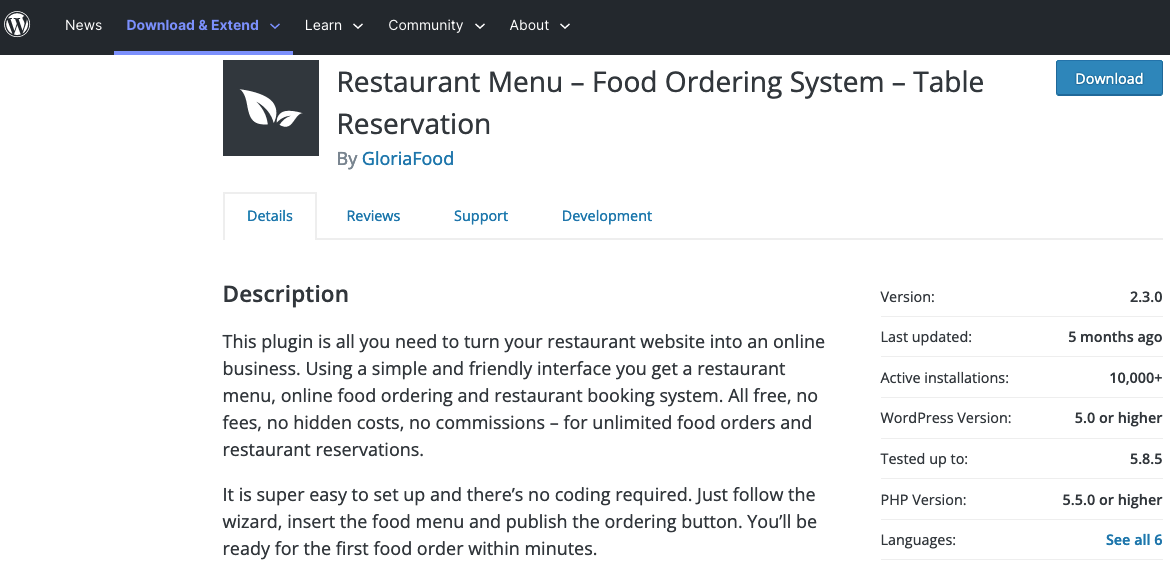The height and width of the screenshot is (564, 1170).
Task: Open the Community menu
Action: [x=425, y=25]
